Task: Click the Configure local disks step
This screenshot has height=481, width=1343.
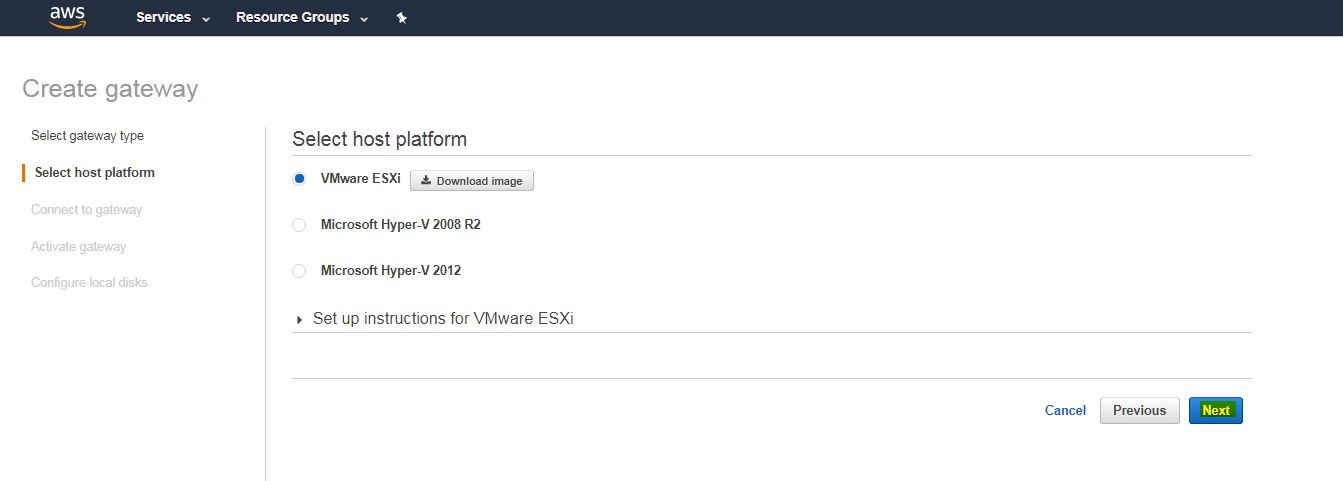Action: point(89,283)
